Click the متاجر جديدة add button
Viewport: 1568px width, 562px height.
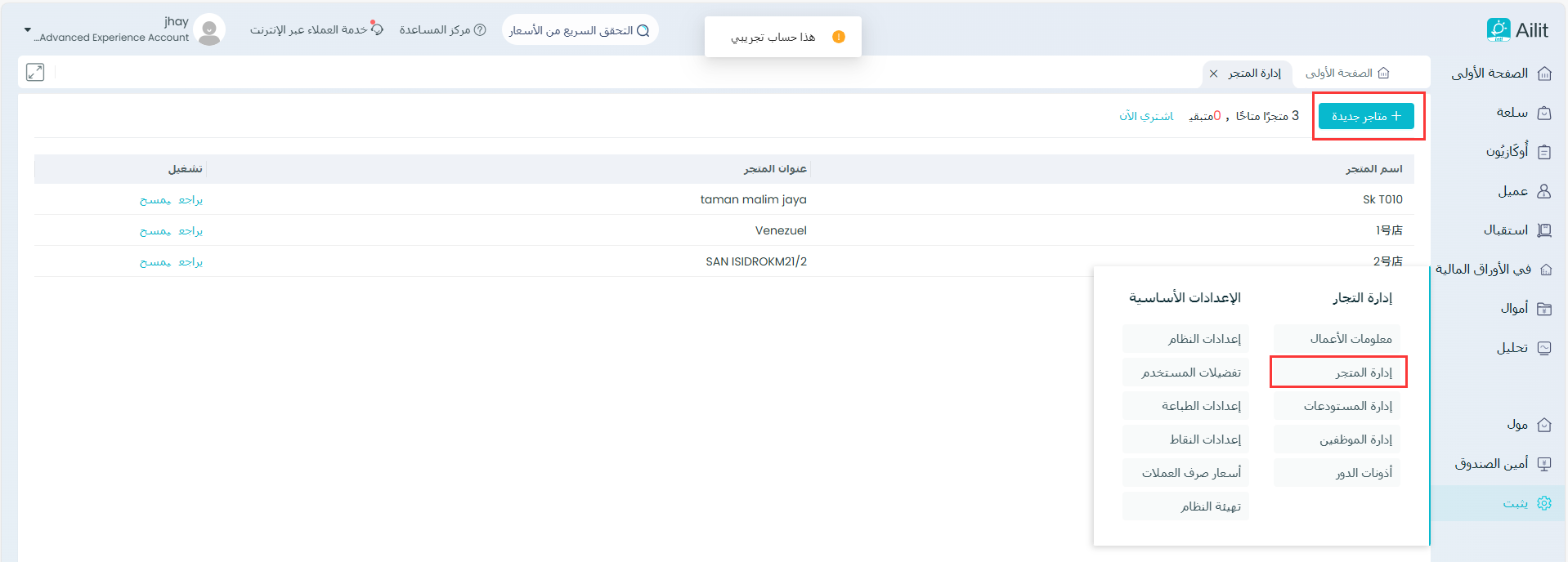1366,117
